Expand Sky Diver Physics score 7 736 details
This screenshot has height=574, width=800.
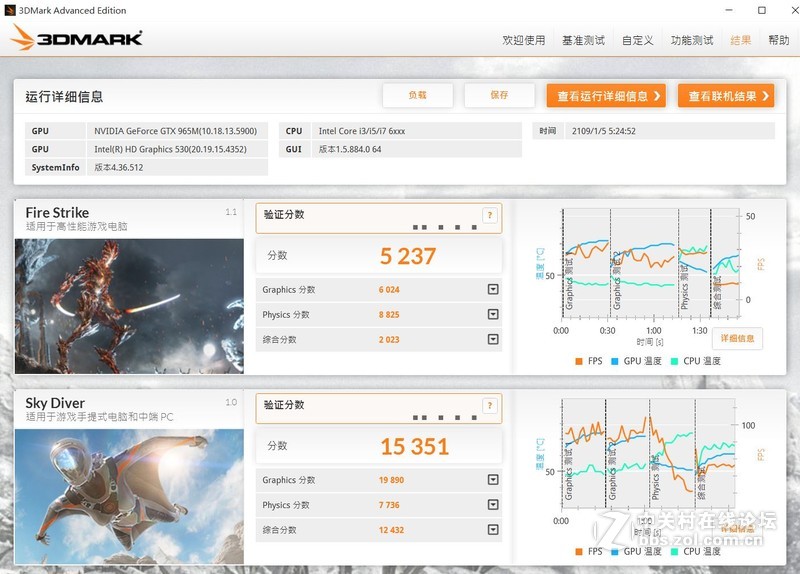pos(493,505)
